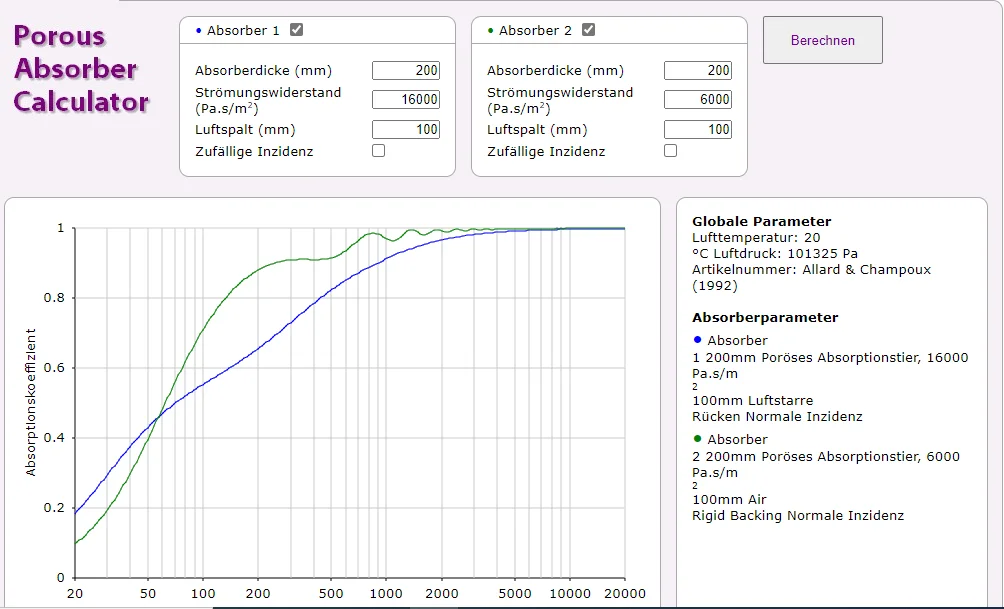Edit Absorber 2 Strömungswiderstand value 6000
Screen dimensions: 1004x609
698,99
